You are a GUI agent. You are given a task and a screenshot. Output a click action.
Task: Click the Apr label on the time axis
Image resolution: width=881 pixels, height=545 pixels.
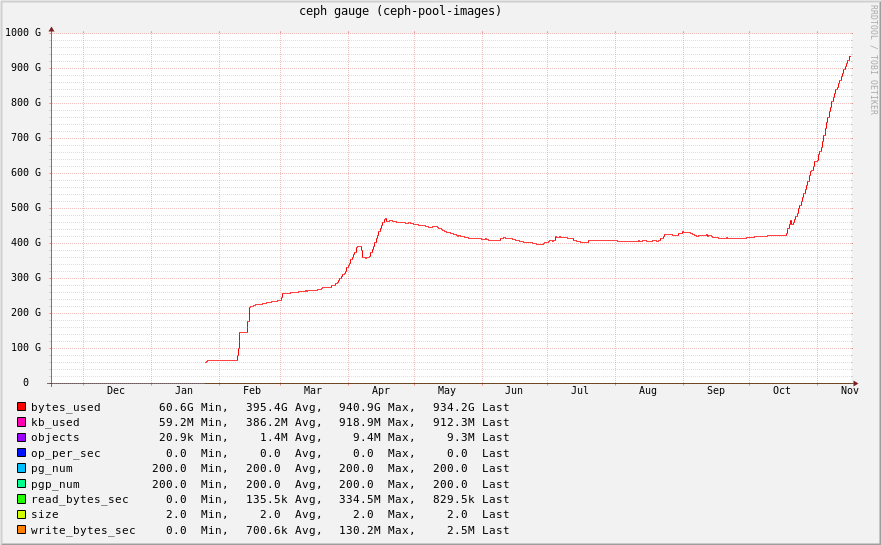pyautogui.click(x=381, y=390)
